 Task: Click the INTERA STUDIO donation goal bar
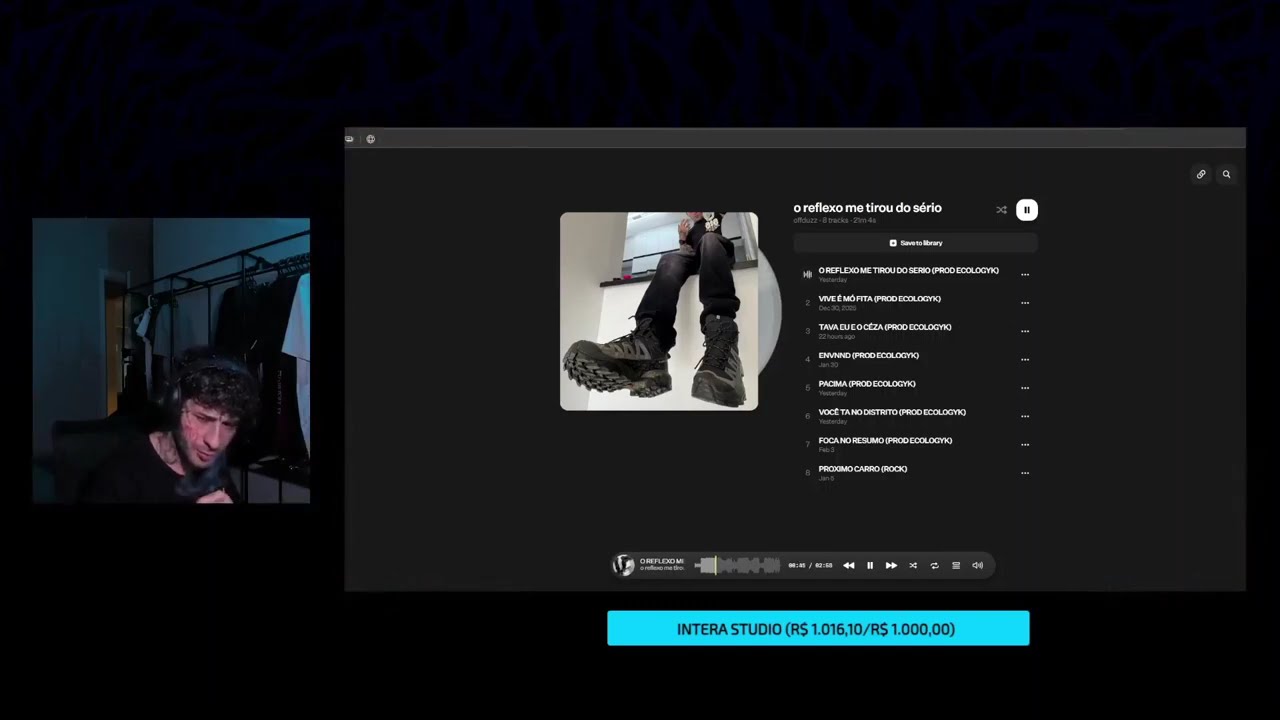(818, 628)
